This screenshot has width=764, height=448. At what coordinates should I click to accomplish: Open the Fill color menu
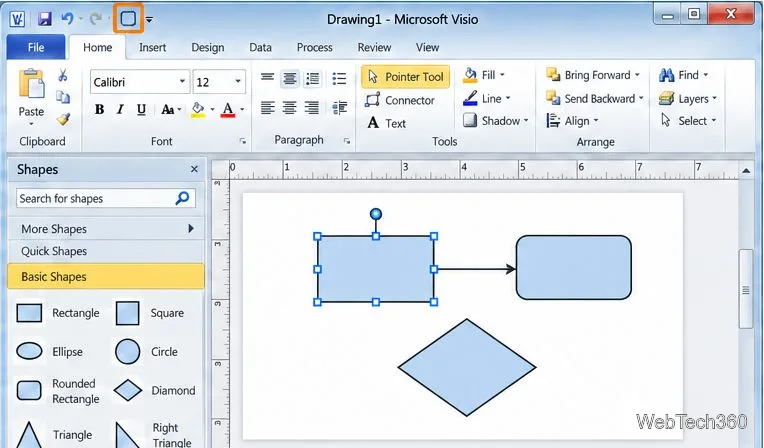pos(483,75)
